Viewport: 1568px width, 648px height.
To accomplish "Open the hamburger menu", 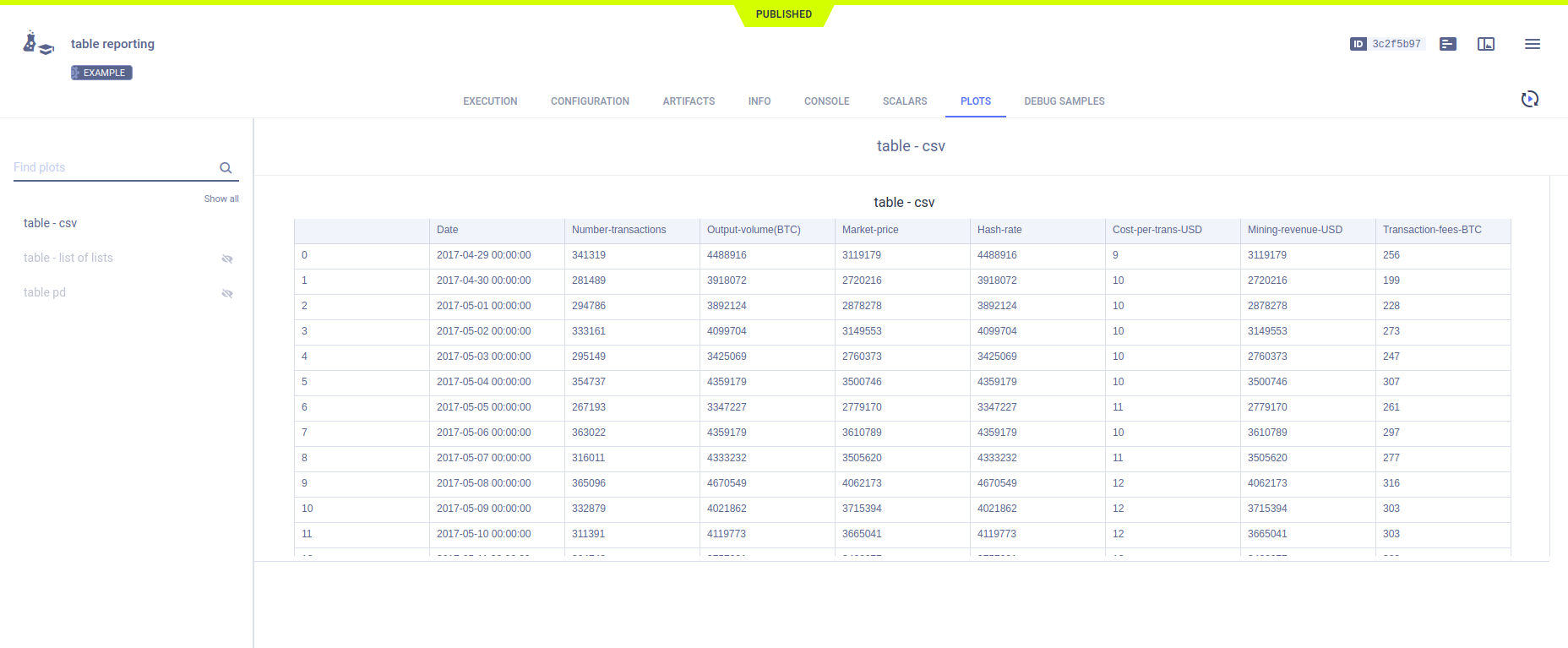I will click(1532, 44).
